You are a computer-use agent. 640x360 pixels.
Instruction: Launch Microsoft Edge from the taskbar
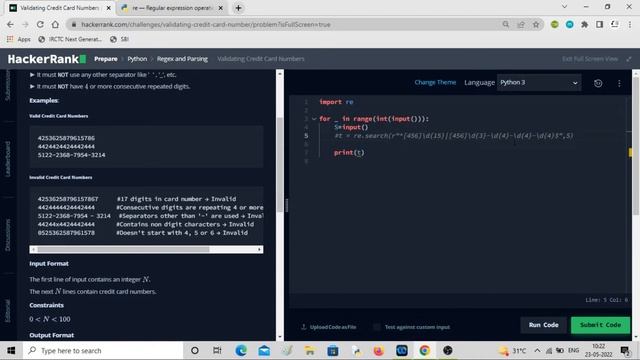pyautogui.click(x=241, y=351)
